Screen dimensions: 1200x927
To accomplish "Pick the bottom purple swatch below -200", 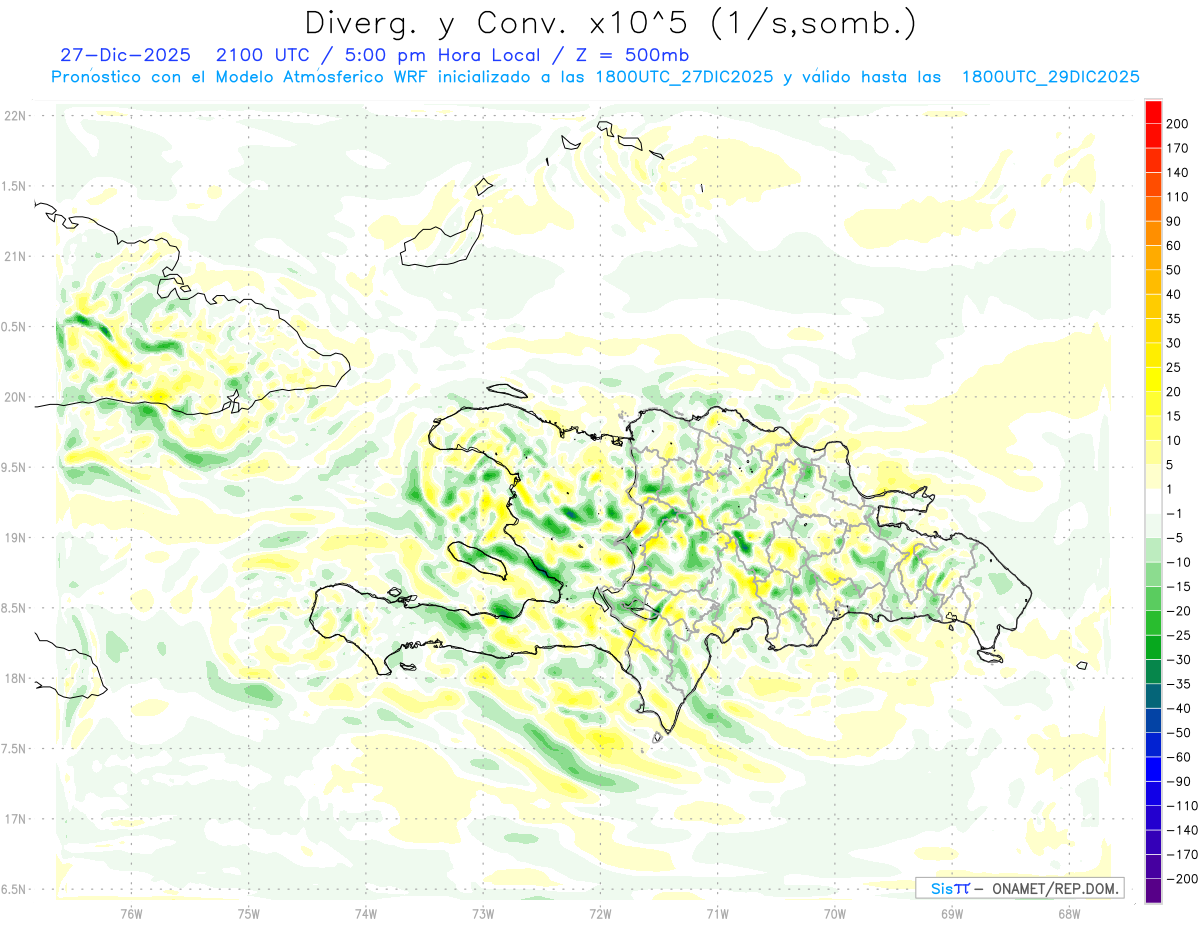I will [x=1153, y=891].
